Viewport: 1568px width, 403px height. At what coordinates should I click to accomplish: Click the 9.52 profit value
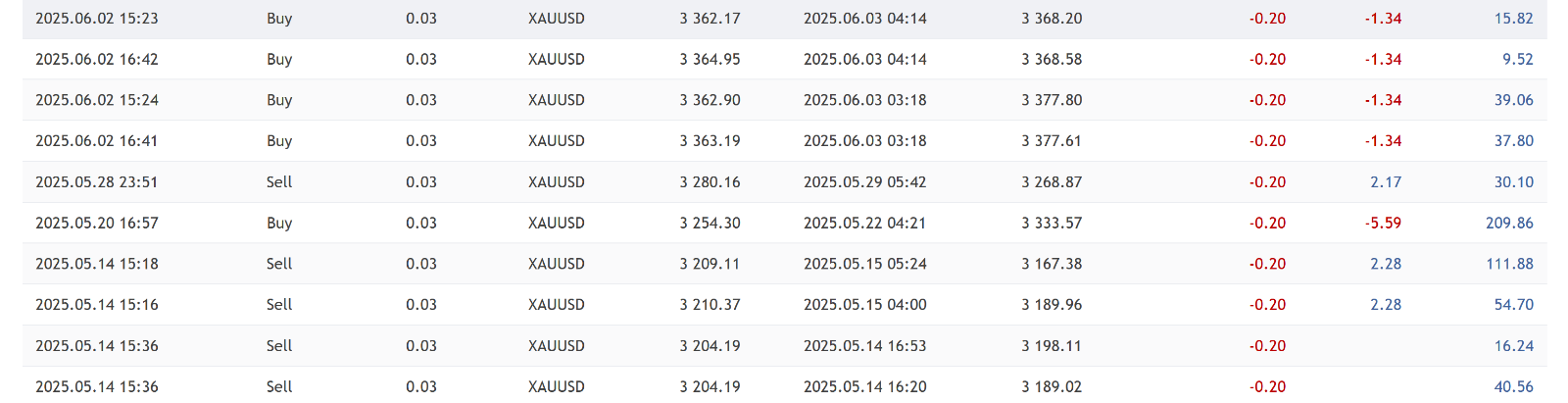(1517, 59)
